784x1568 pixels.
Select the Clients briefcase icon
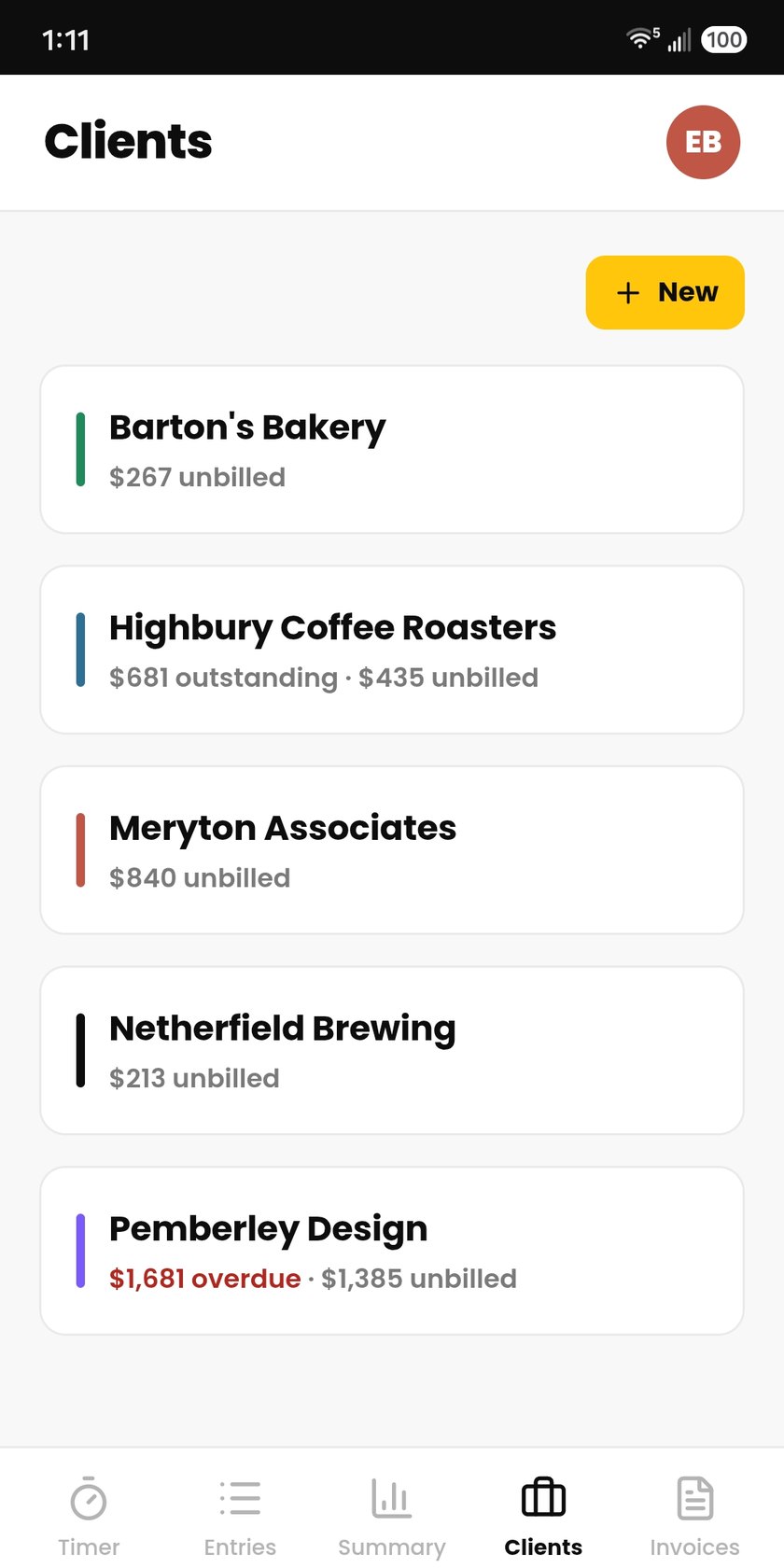(543, 1498)
